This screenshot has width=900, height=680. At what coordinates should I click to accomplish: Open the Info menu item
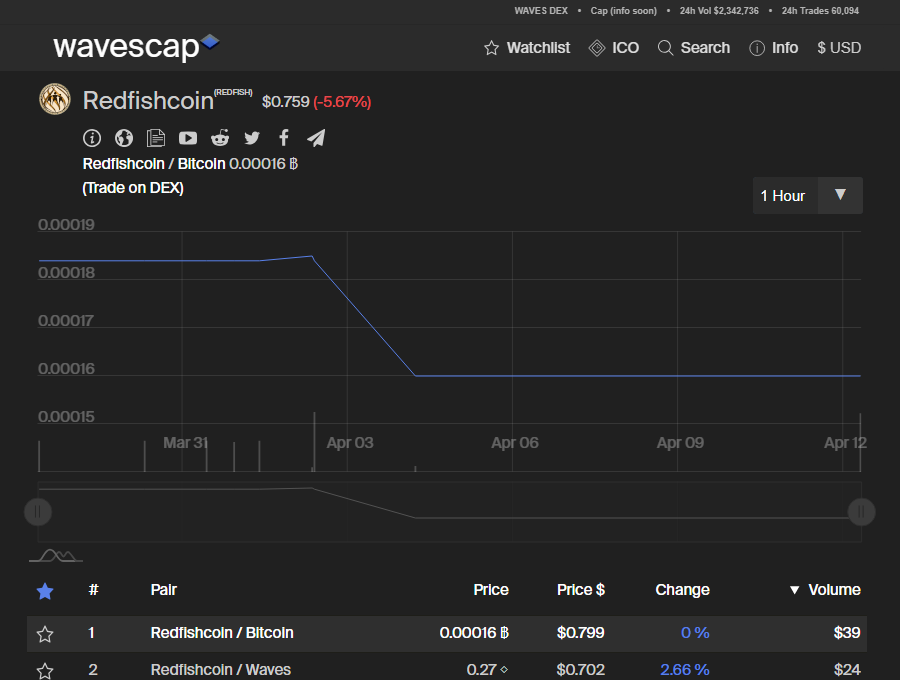click(x=785, y=48)
